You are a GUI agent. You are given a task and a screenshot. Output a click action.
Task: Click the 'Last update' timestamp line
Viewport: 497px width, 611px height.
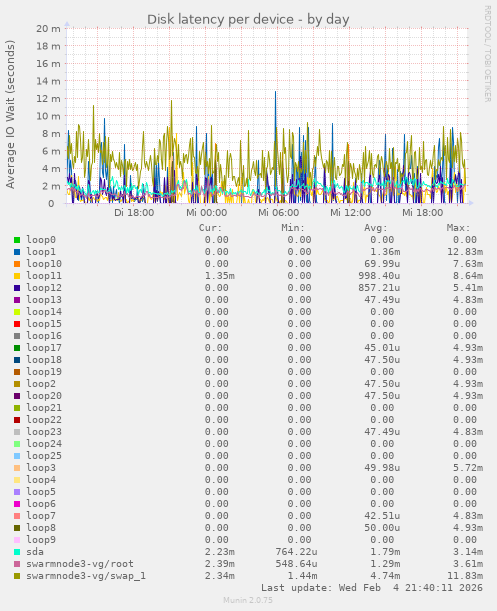pos(372,588)
